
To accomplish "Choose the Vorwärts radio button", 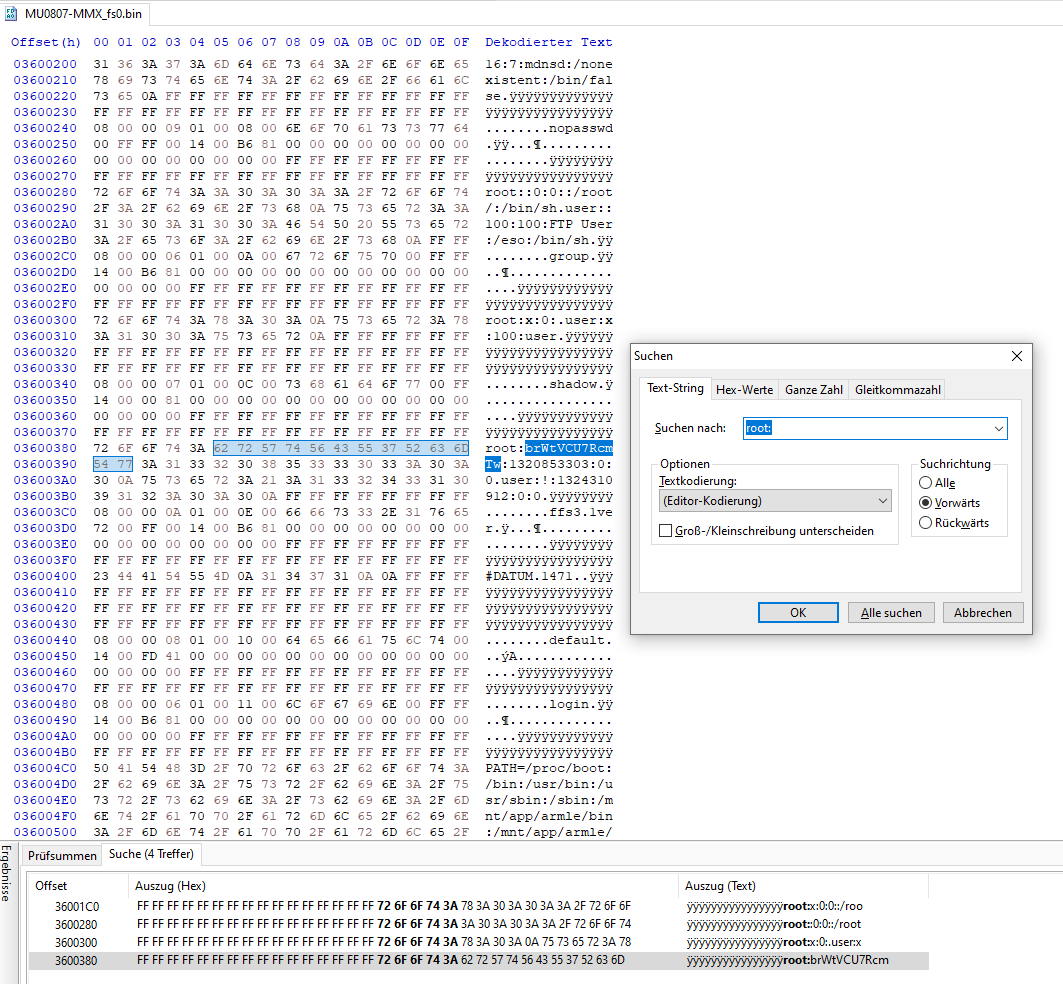I will 925,503.
